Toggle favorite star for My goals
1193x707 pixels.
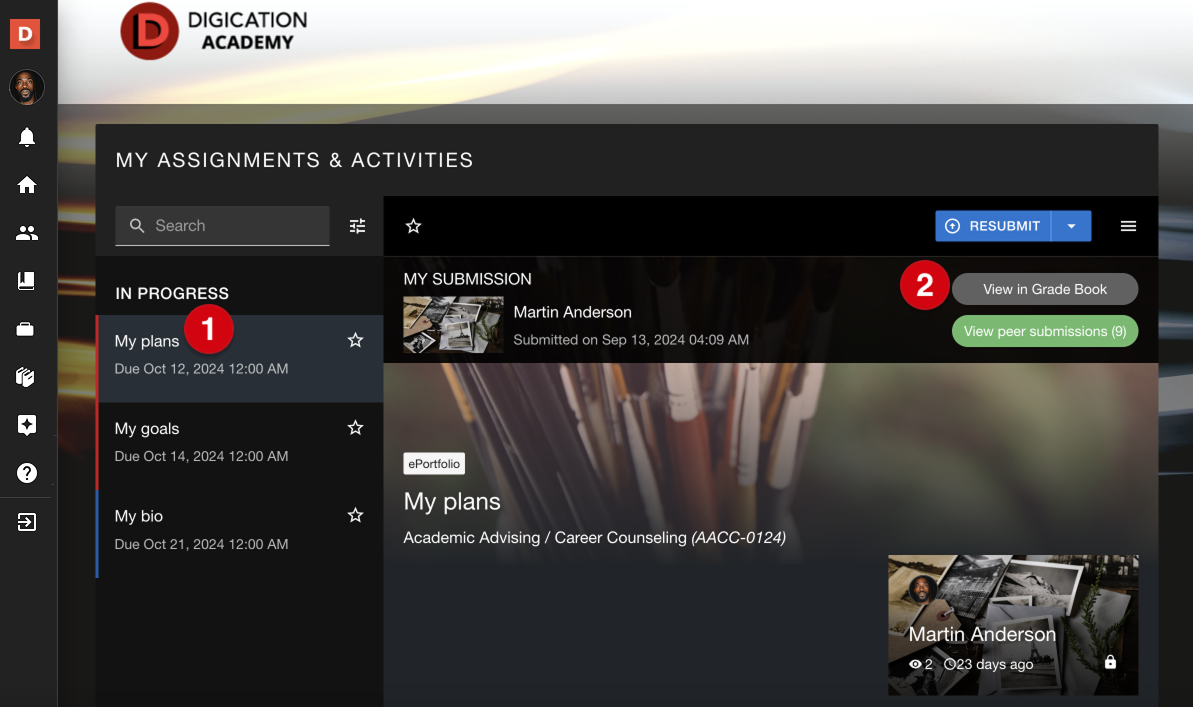(x=355, y=428)
